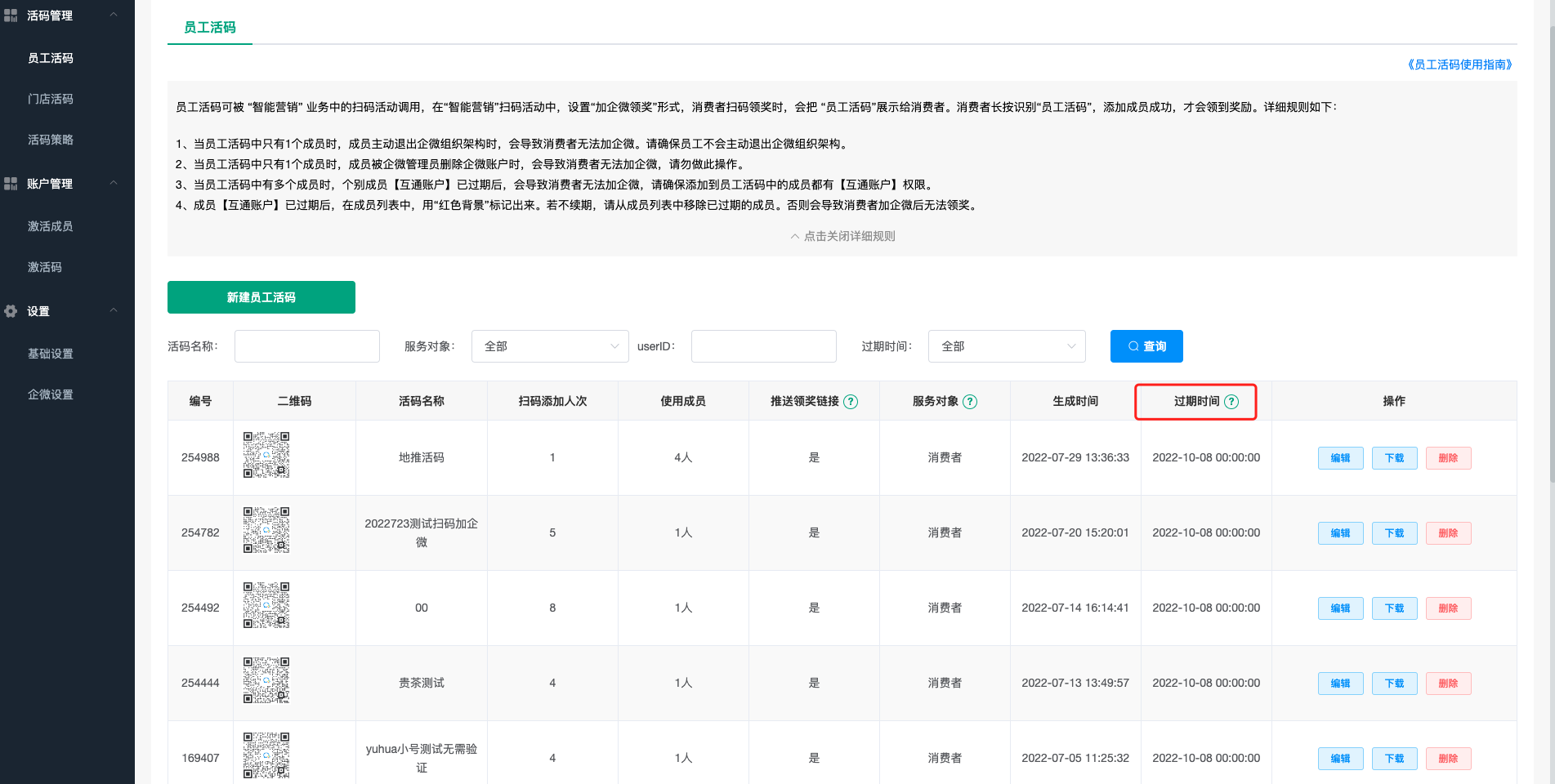
Task: Collapse the 账户管理 sidebar section chevron
Action: tap(114, 183)
